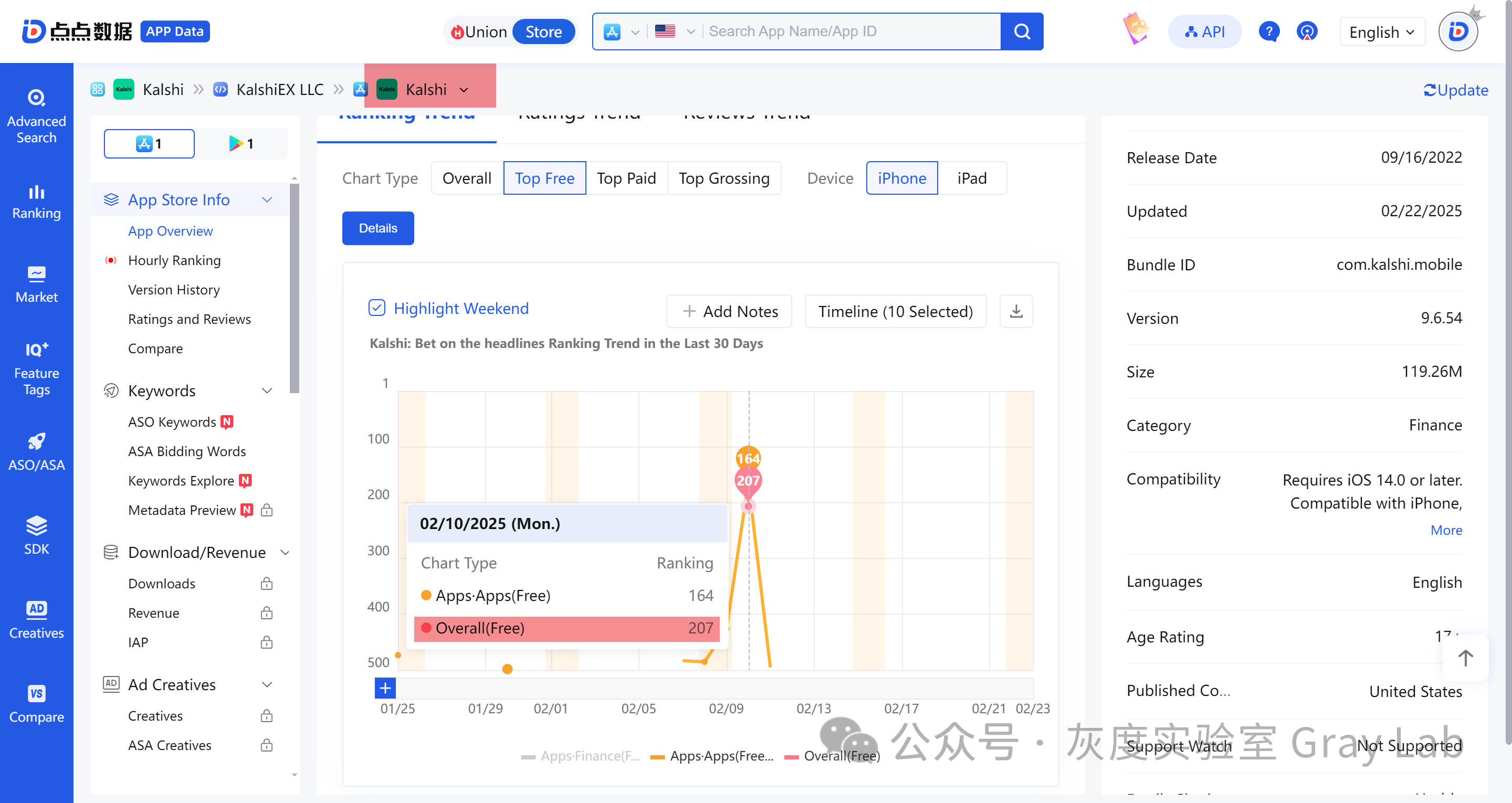Open the help question mark icon

pos(1268,31)
